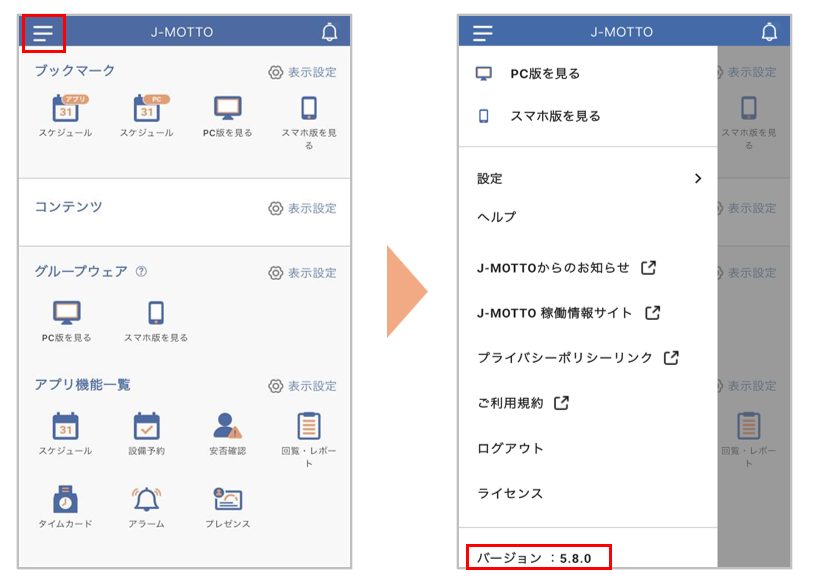Screen dimensions: 817x586
Task: Click 表示設定 beside コンテンツ on left screen
Action: (x=302, y=208)
